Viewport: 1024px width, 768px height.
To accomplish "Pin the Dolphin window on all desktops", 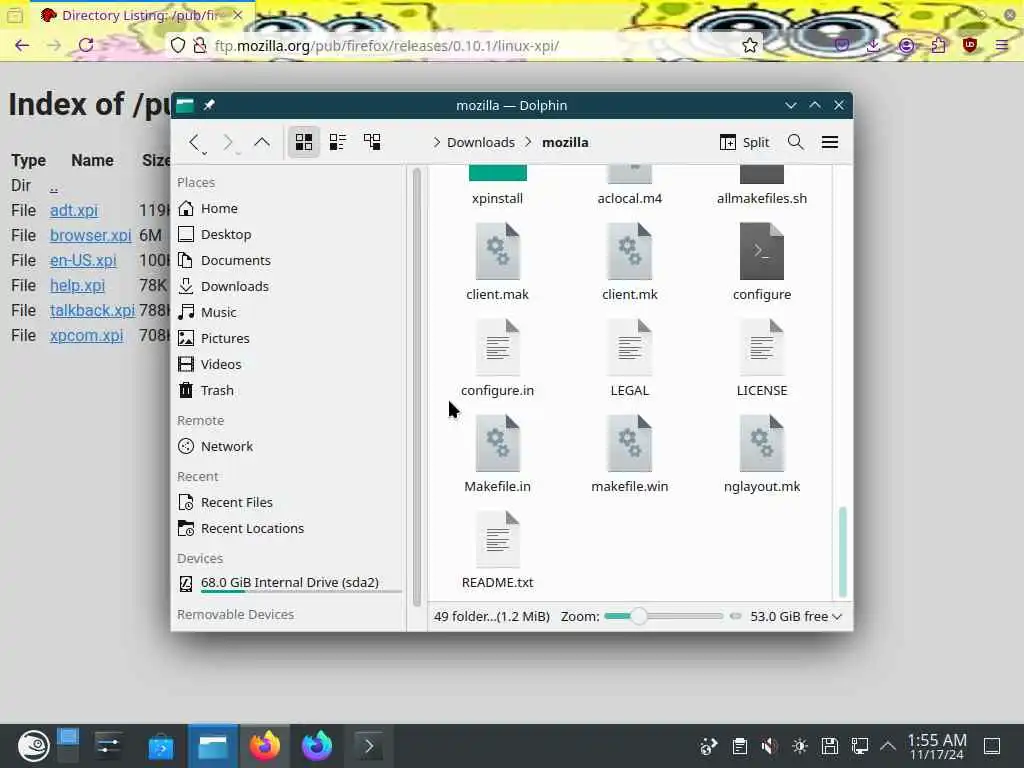I will pos(209,105).
